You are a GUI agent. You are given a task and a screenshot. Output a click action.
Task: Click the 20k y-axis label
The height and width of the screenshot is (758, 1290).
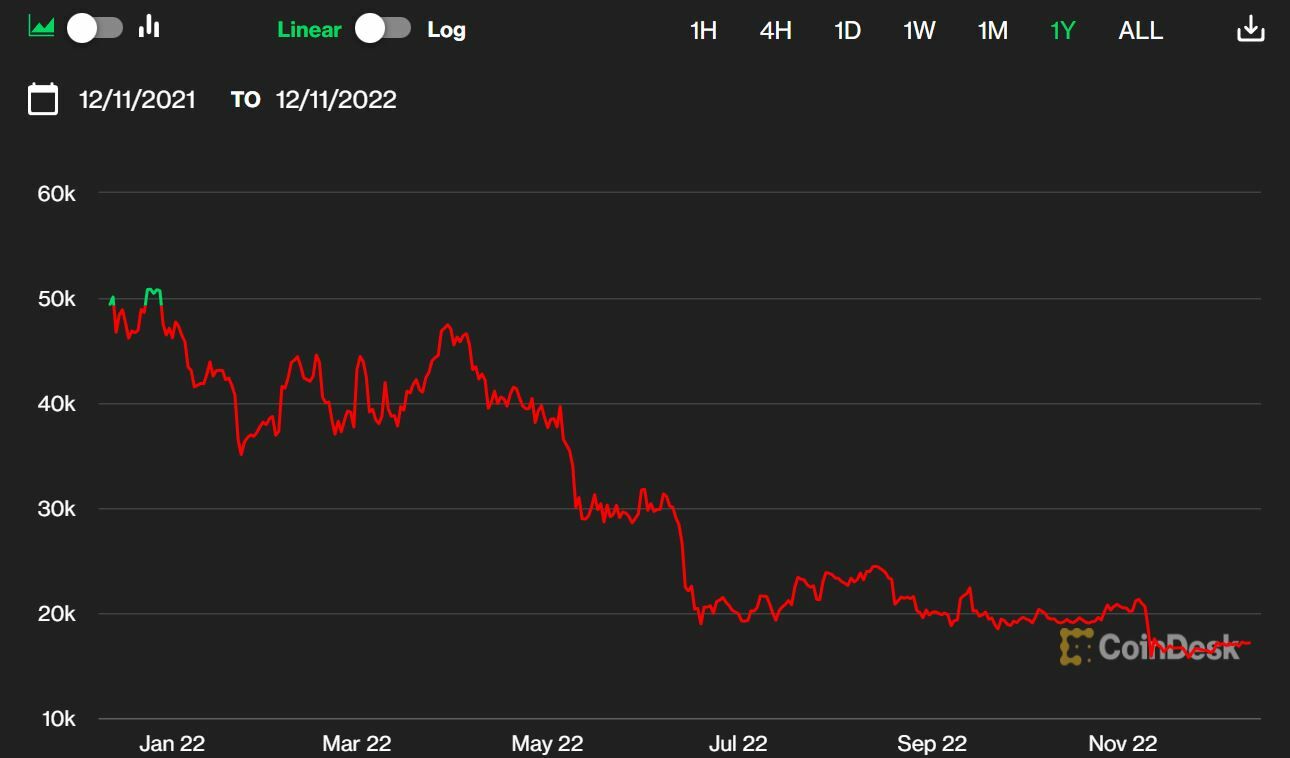(57, 614)
